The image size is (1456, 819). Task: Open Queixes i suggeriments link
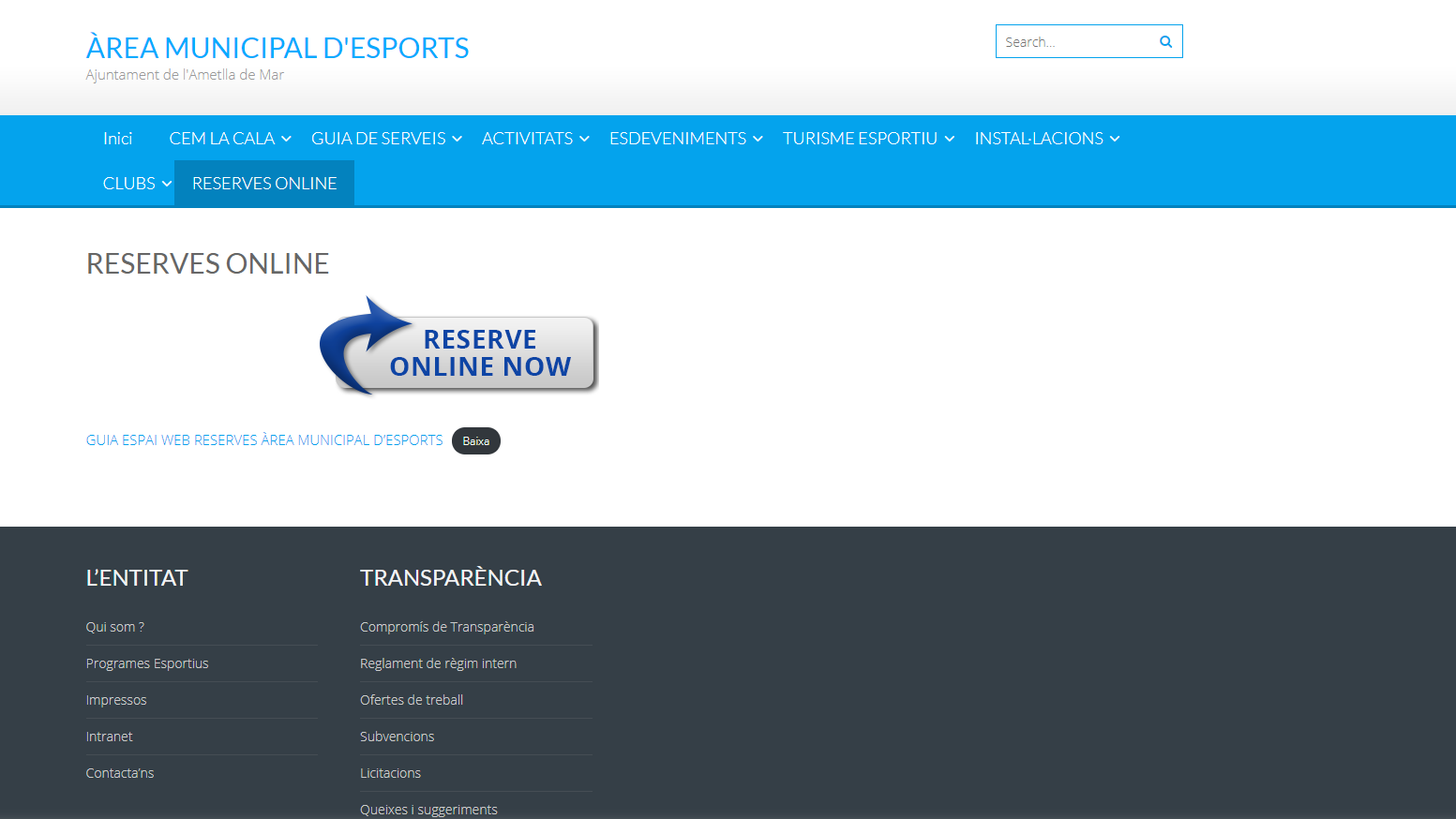(429, 810)
